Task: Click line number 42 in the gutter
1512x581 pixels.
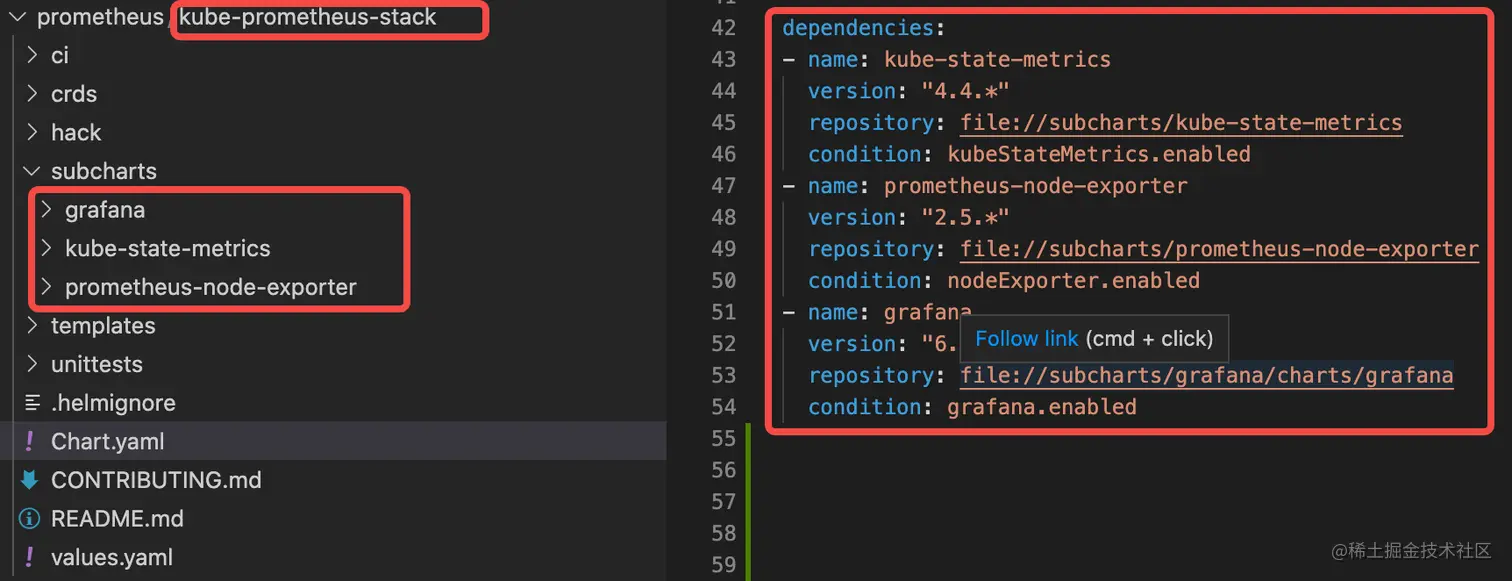Action: pyautogui.click(x=724, y=28)
